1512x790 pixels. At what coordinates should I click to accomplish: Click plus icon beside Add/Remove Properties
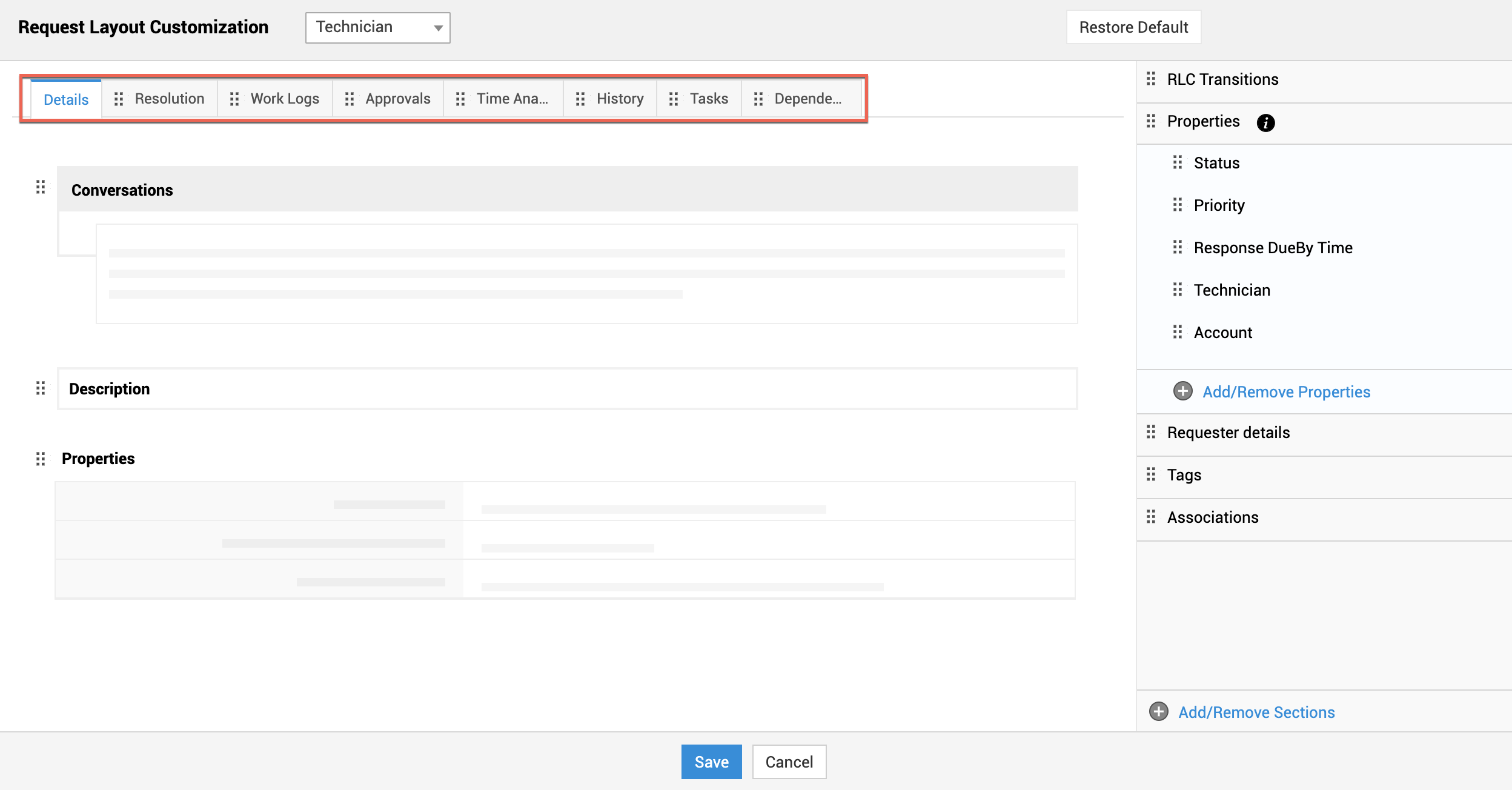1183,391
